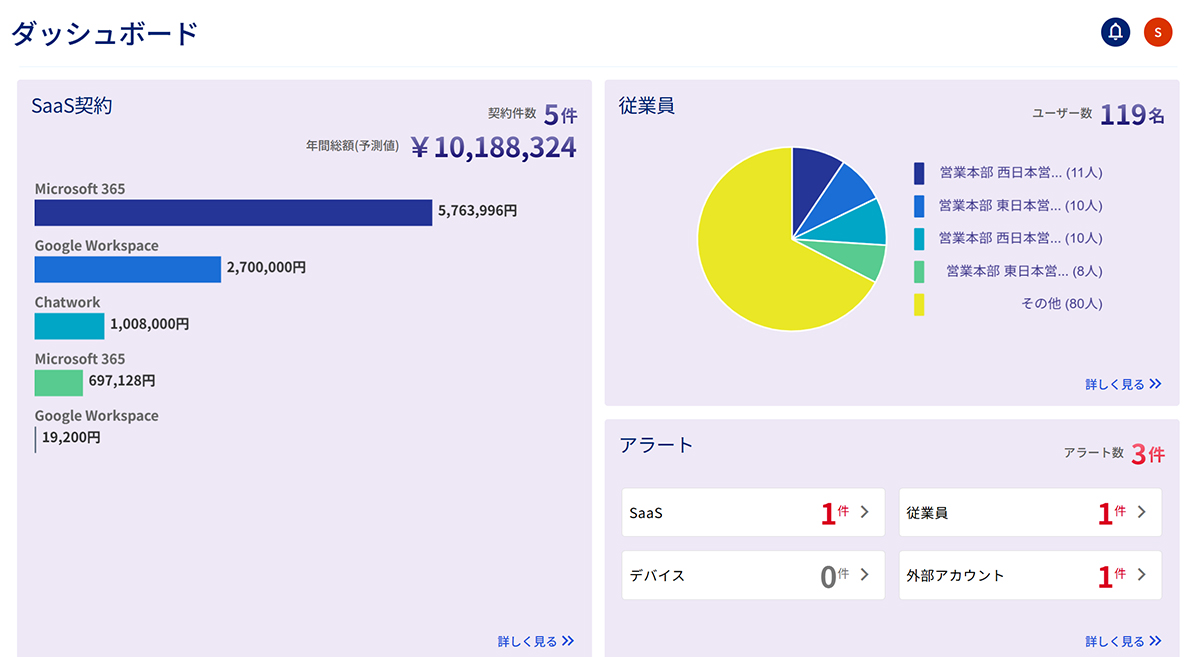Open 詳しく見る in 従業員 panel

pyautogui.click(x=1123, y=384)
